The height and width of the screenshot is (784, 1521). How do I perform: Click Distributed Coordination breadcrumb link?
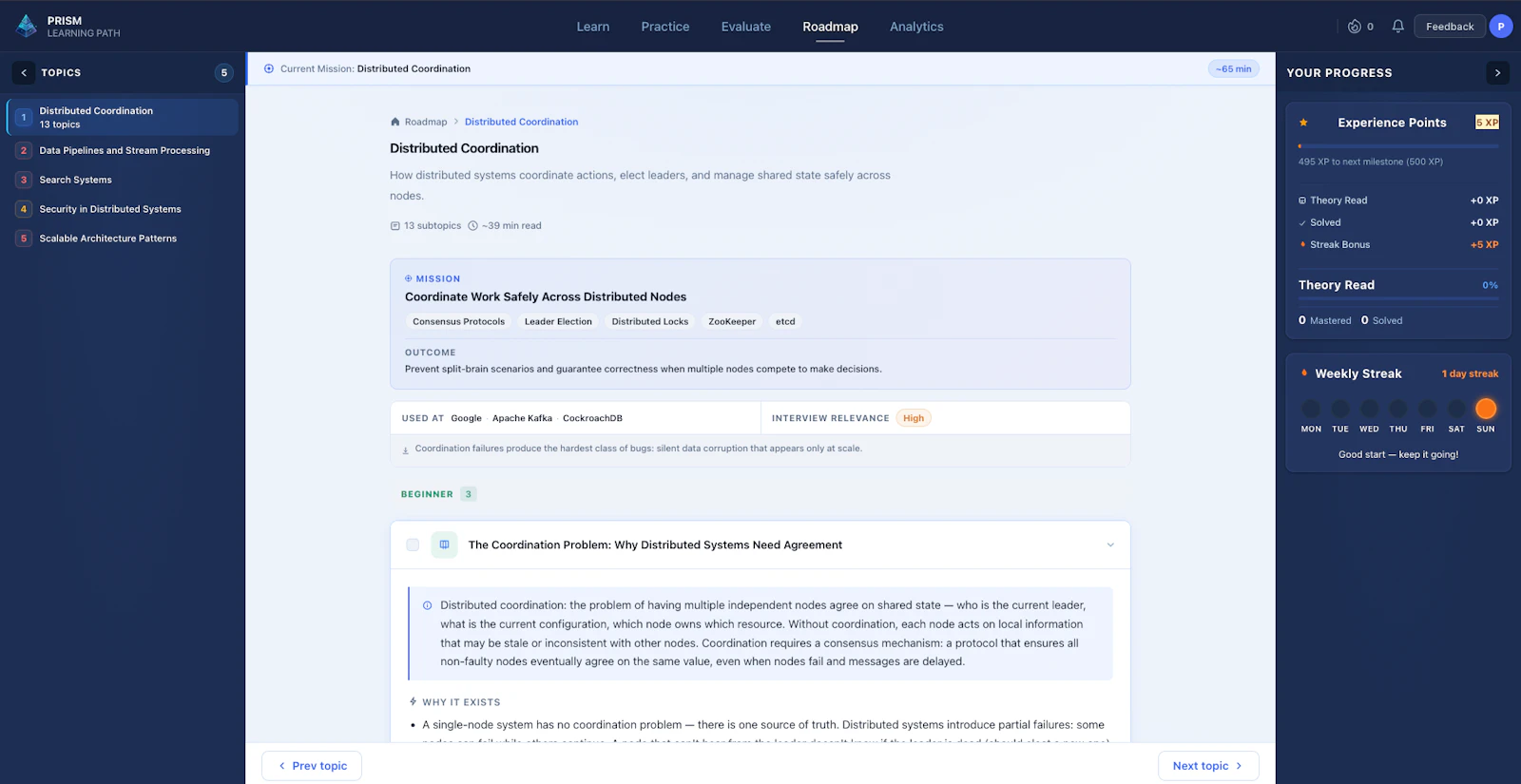coord(521,122)
